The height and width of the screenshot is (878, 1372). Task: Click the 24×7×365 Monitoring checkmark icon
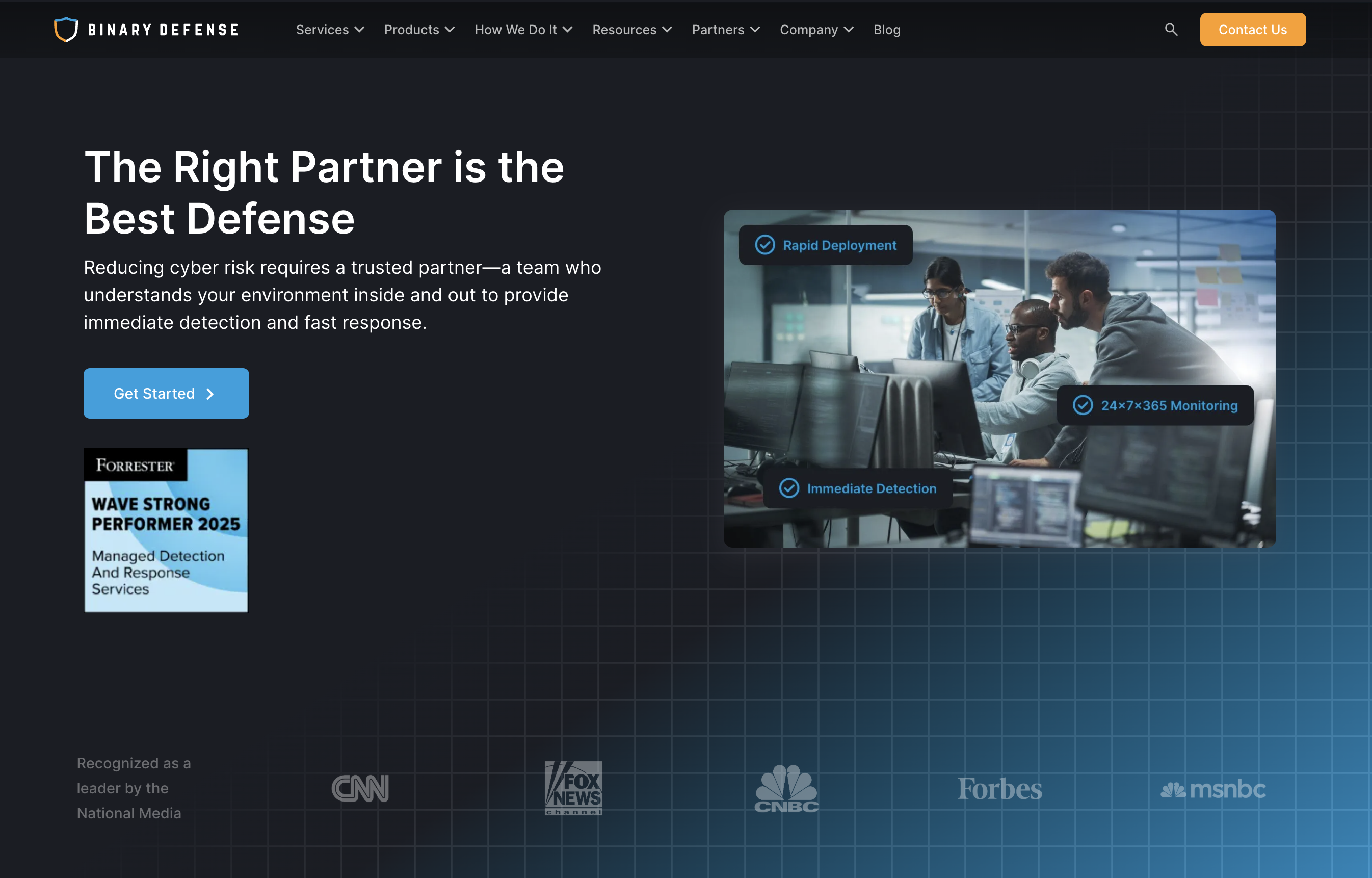[1083, 405]
